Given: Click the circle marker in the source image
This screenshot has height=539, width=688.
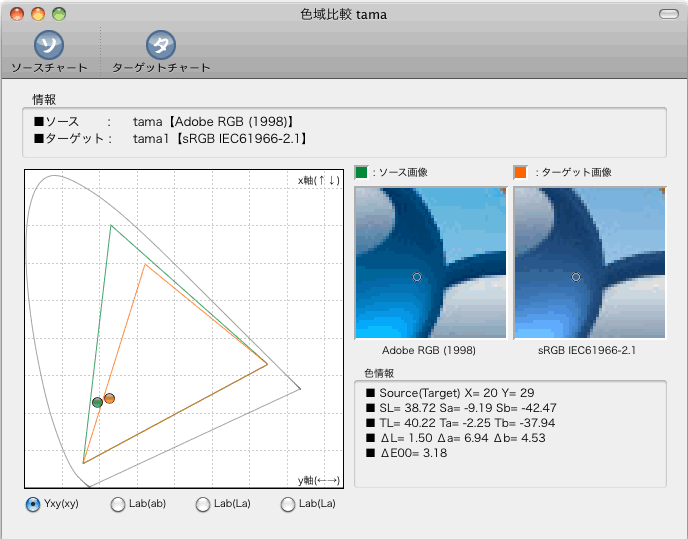Looking at the screenshot, I should click(418, 276).
